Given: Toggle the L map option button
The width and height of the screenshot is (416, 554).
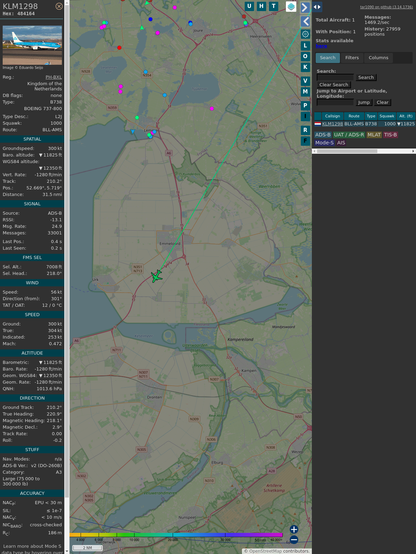Looking at the screenshot, I should [305, 46].
